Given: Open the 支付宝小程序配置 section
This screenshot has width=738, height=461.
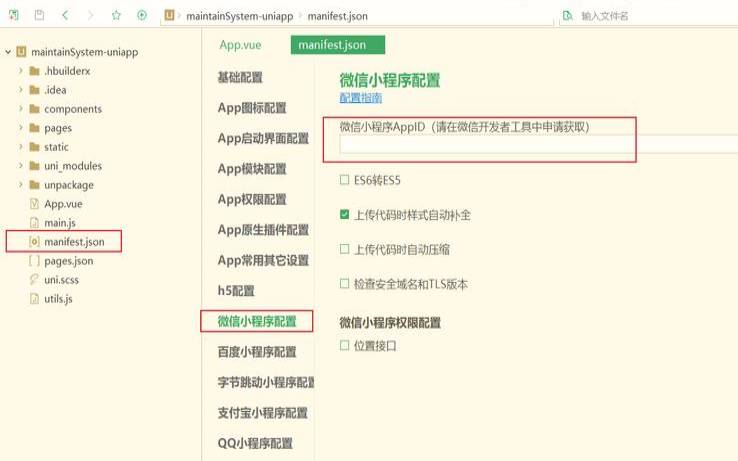Looking at the screenshot, I should click(263, 413).
